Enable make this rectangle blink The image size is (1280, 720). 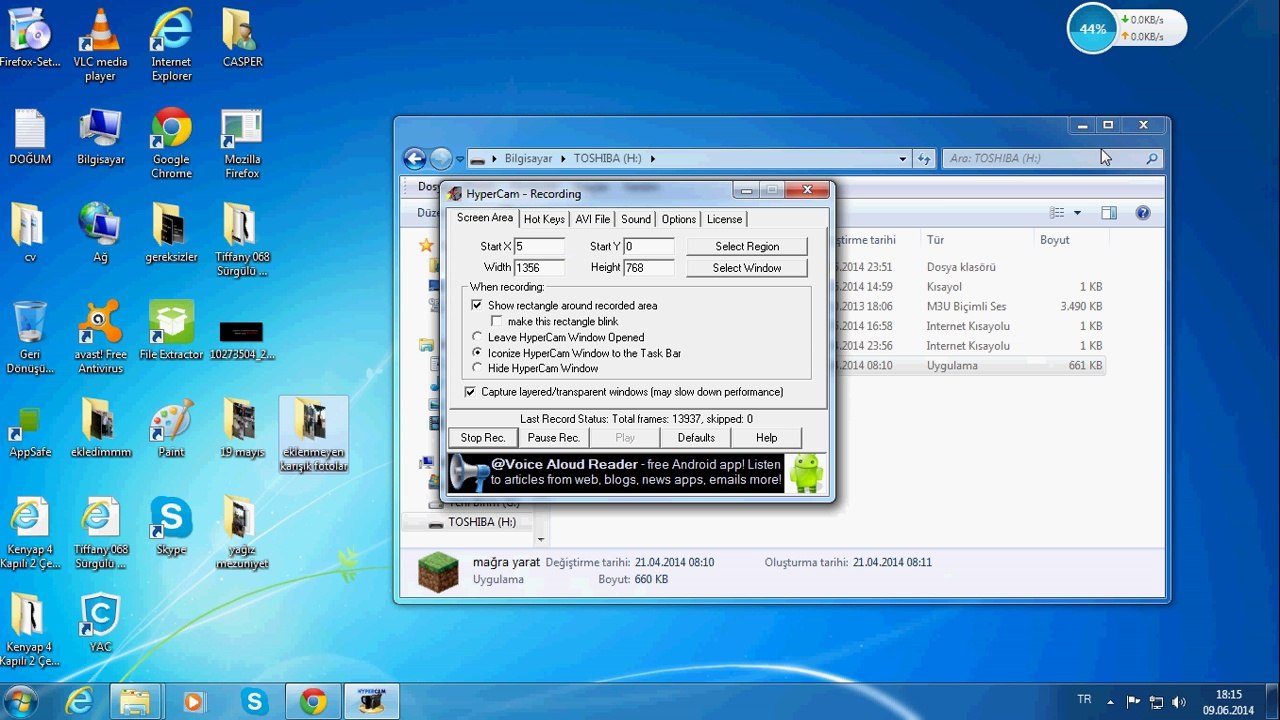(497, 321)
